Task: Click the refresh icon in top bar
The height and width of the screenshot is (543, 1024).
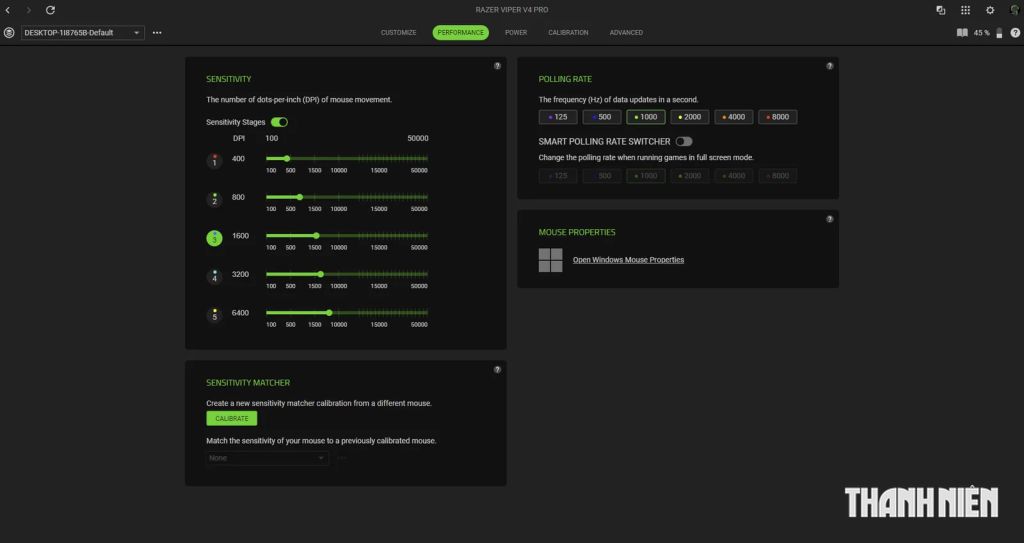Action: pos(50,10)
